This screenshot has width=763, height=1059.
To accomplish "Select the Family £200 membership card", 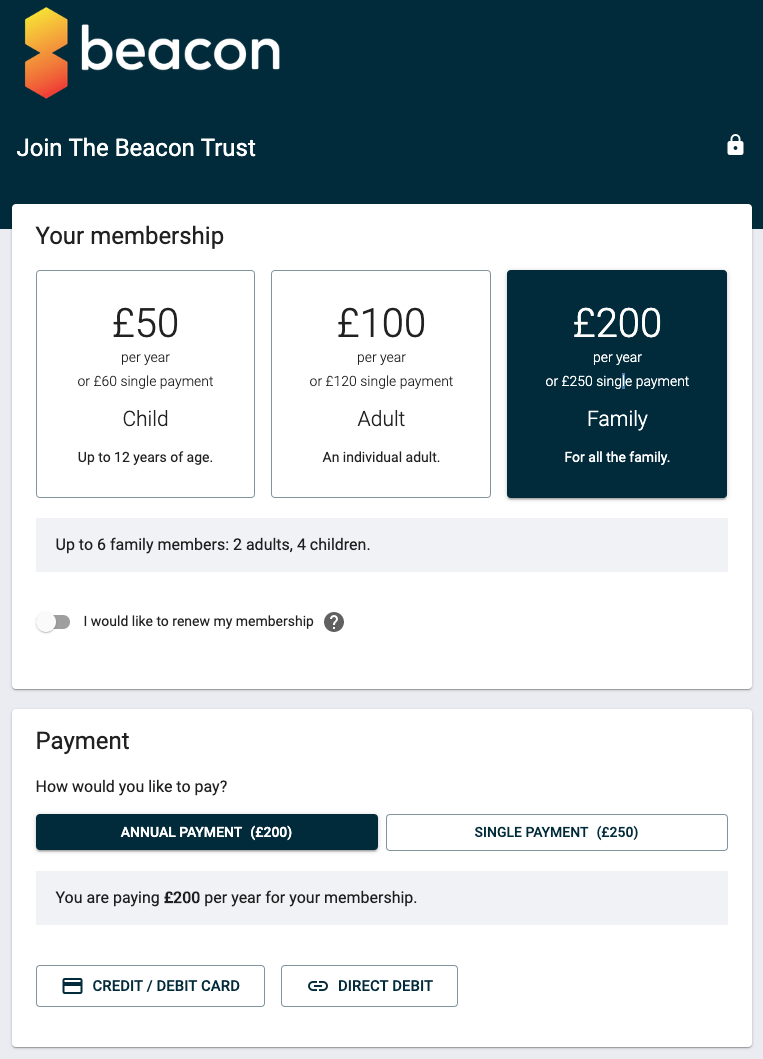I will pyautogui.click(x=617, y=383).
